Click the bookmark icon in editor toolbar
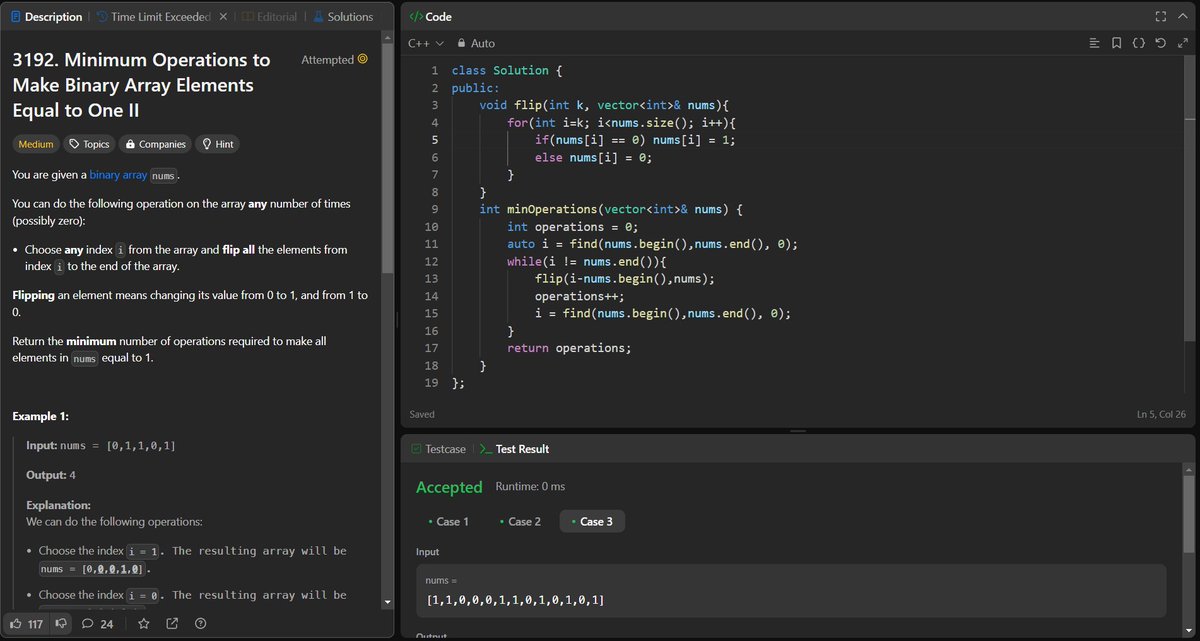 [x=1117, y=44]
